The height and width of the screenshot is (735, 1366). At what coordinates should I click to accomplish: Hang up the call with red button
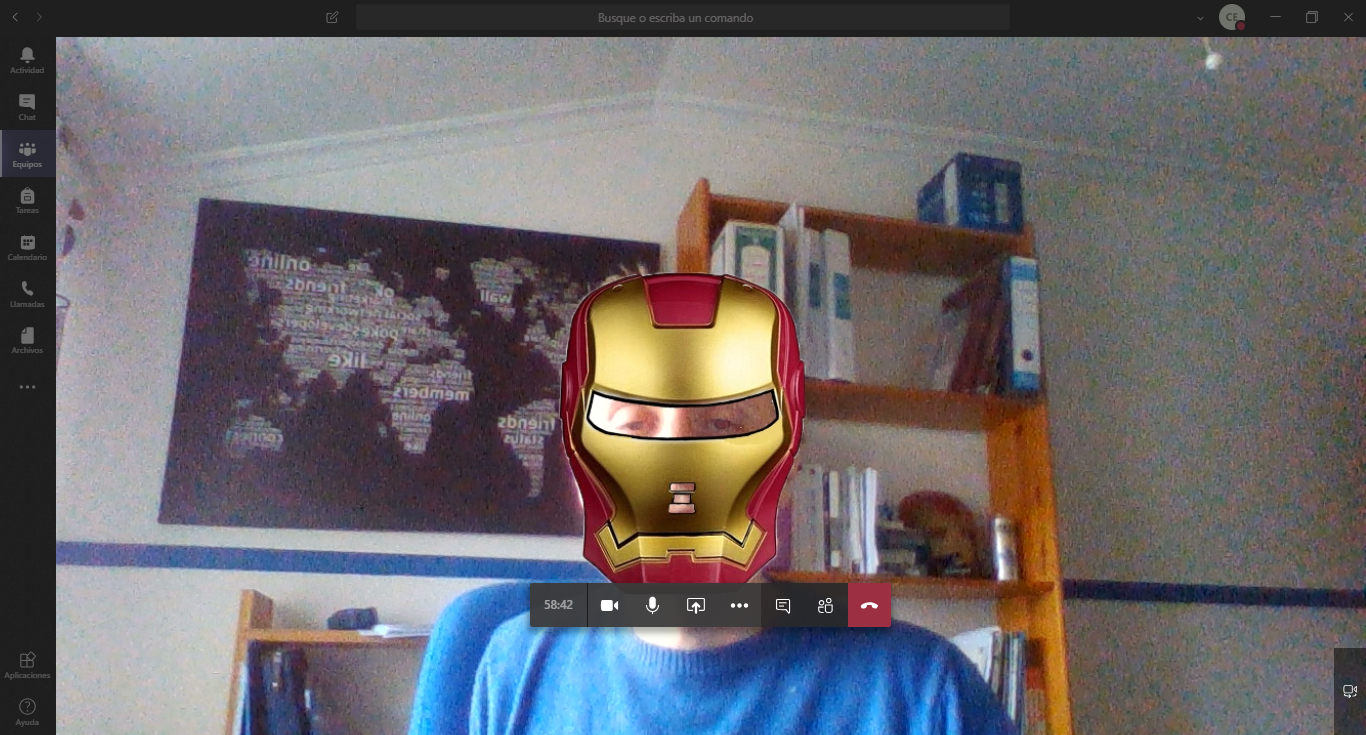click(x=869, y=605)
